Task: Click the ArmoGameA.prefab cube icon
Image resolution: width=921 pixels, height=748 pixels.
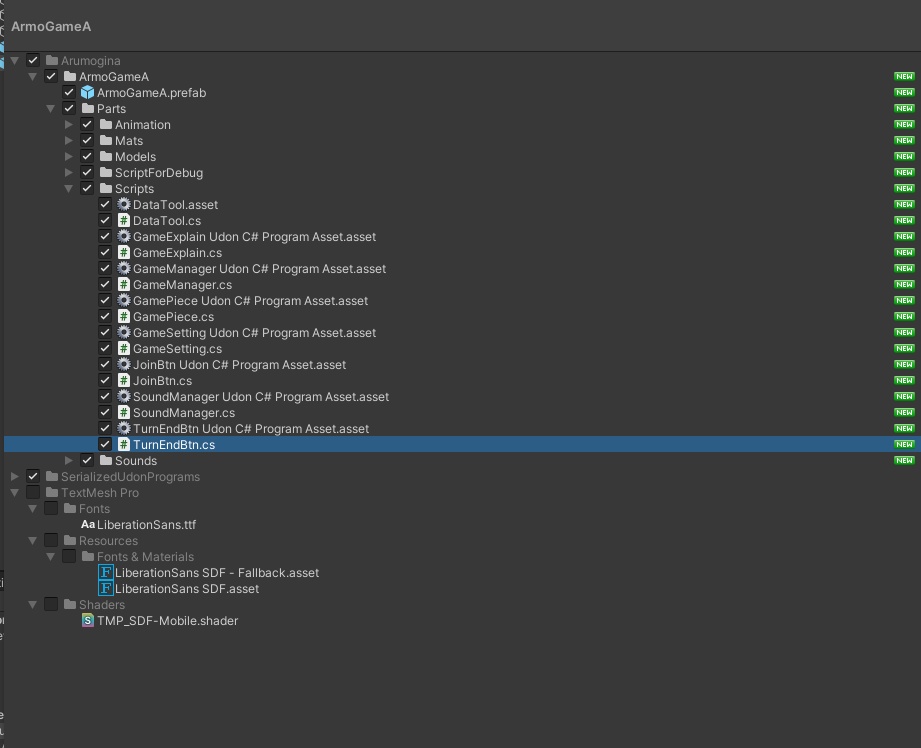Action: (88, 92)
